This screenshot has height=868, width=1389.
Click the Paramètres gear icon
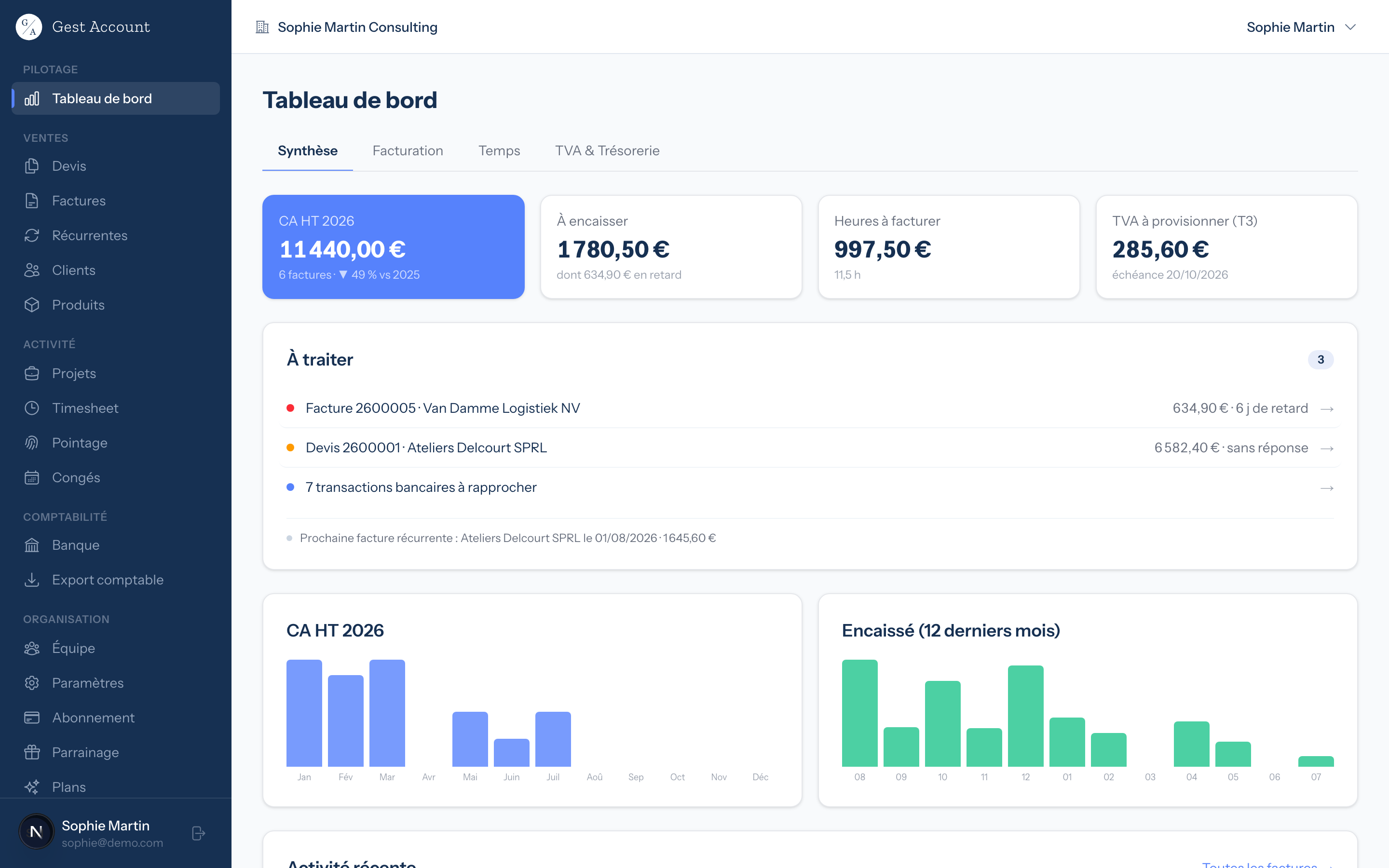coord(32,682)
